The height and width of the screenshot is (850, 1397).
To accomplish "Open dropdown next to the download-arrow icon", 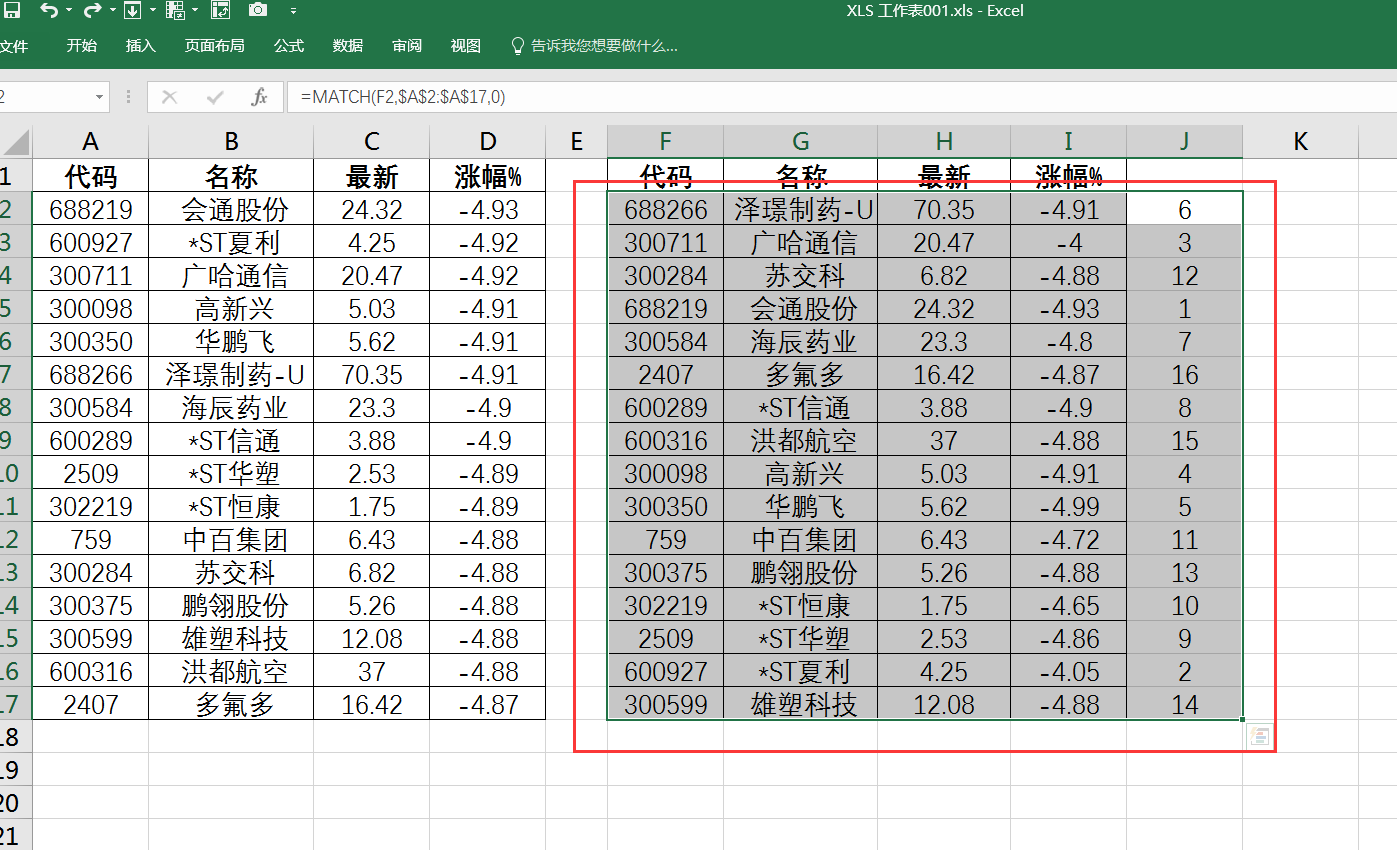I will click(x=153, y=11).
